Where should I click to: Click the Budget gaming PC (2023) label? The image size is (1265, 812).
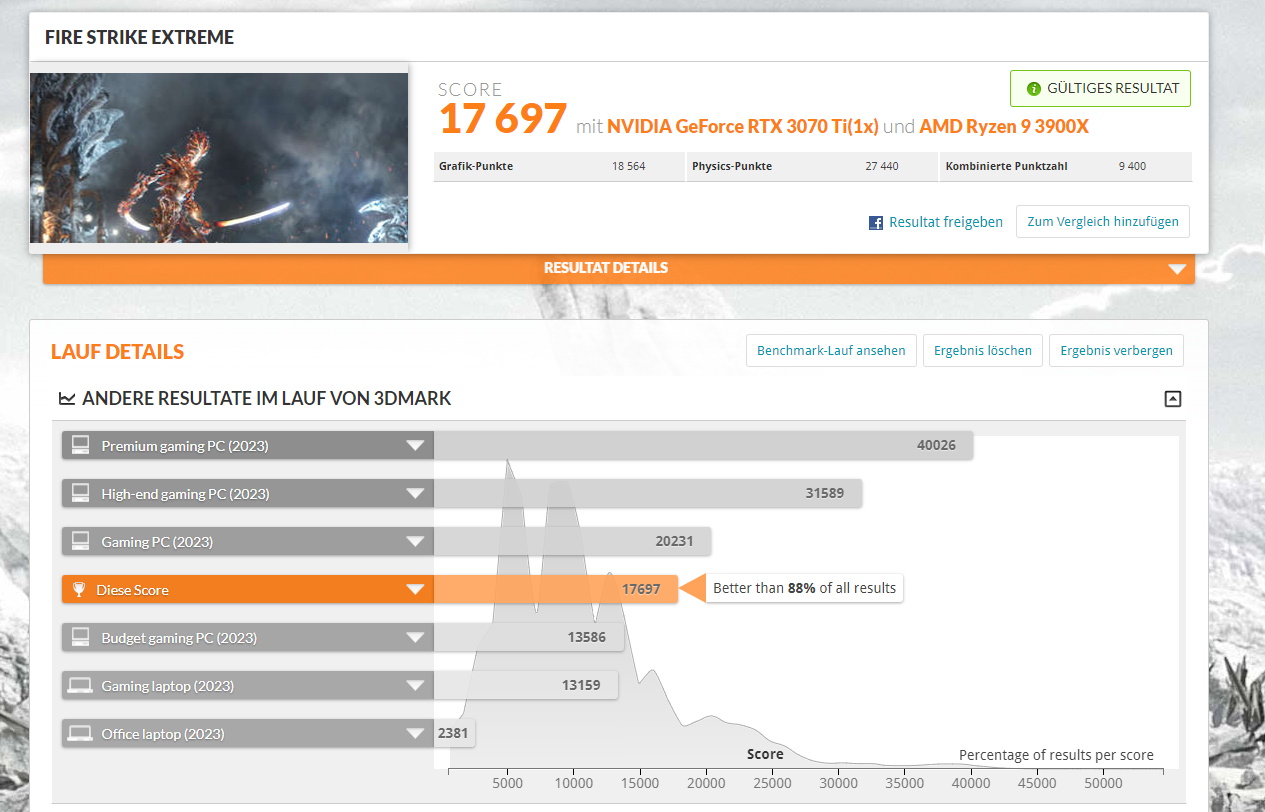(179, 638)
